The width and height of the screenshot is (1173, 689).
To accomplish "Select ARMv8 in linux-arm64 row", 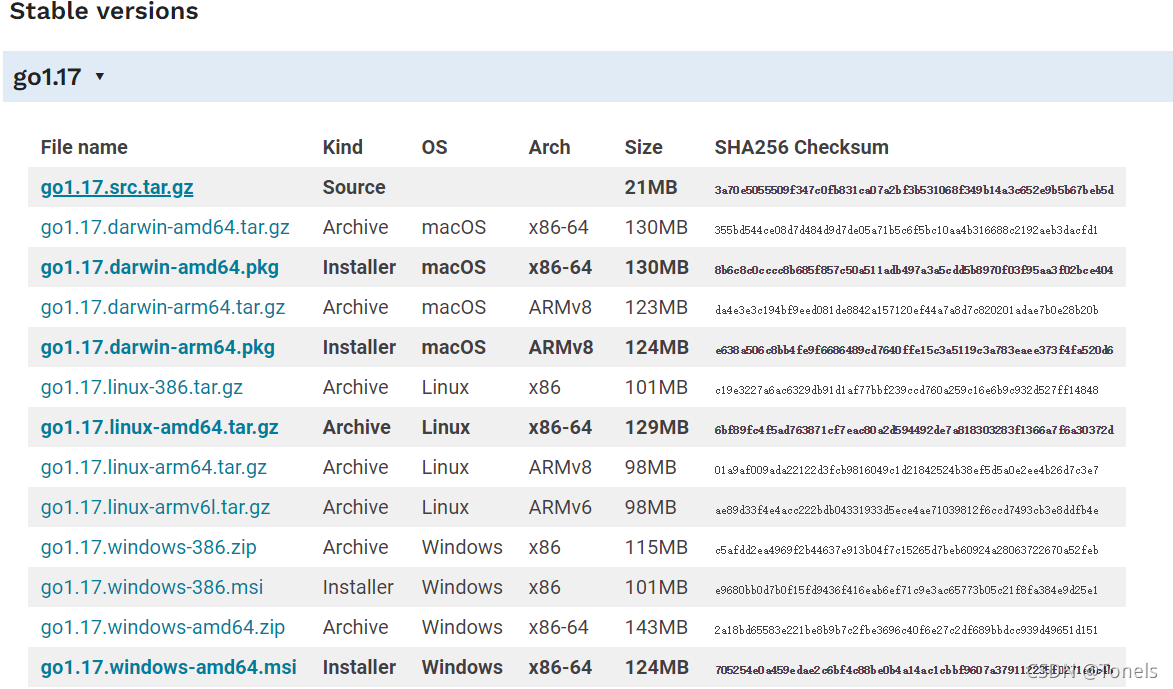I will click(x=560, y=468).
